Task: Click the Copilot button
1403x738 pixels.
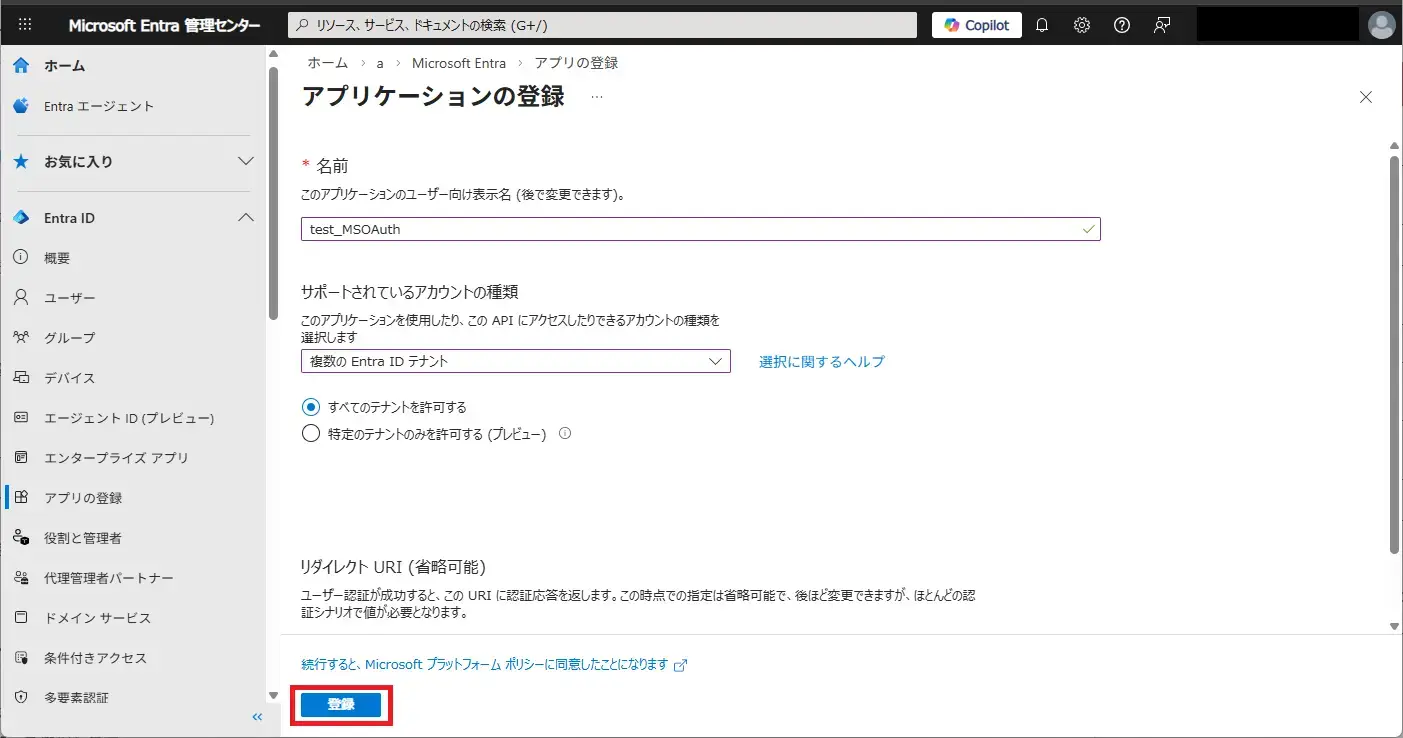Action: pos(976,25)
